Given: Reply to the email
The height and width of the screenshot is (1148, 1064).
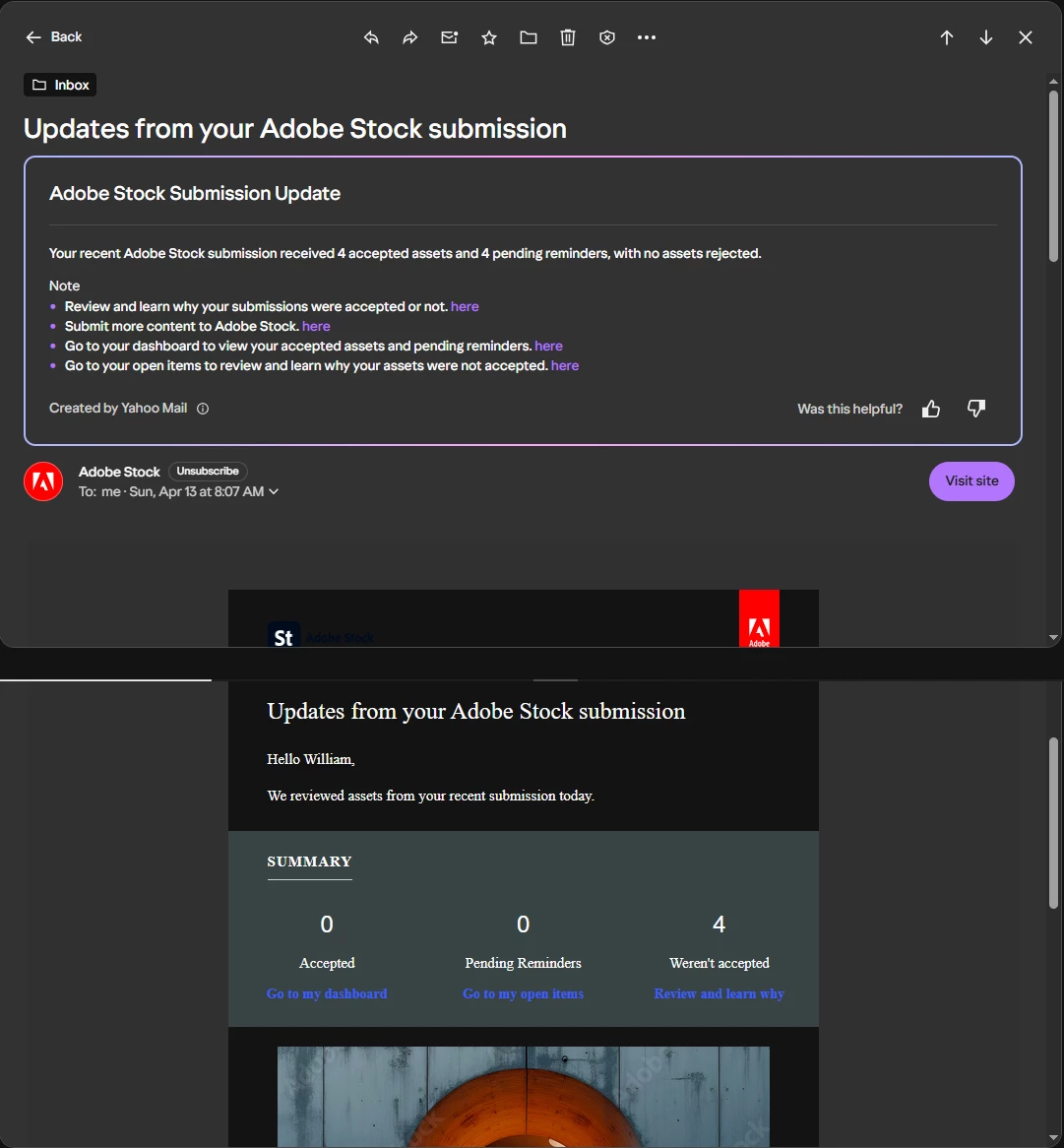Looking at the screenshot, I should coord(371,37).
